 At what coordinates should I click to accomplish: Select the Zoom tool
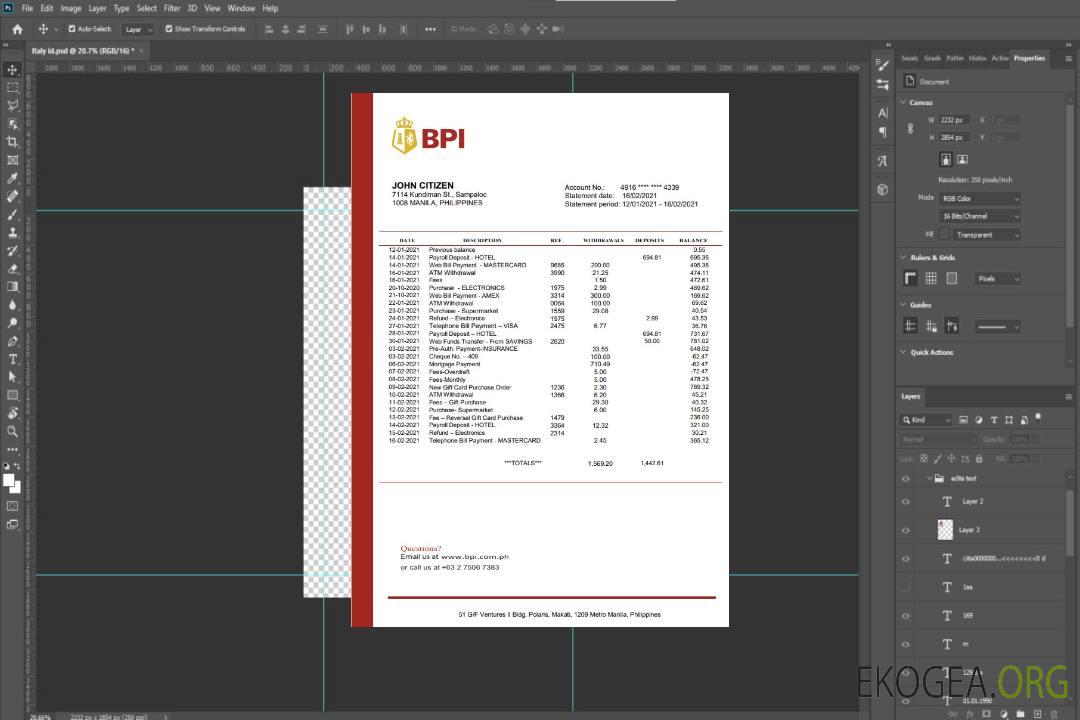(12, 431)
